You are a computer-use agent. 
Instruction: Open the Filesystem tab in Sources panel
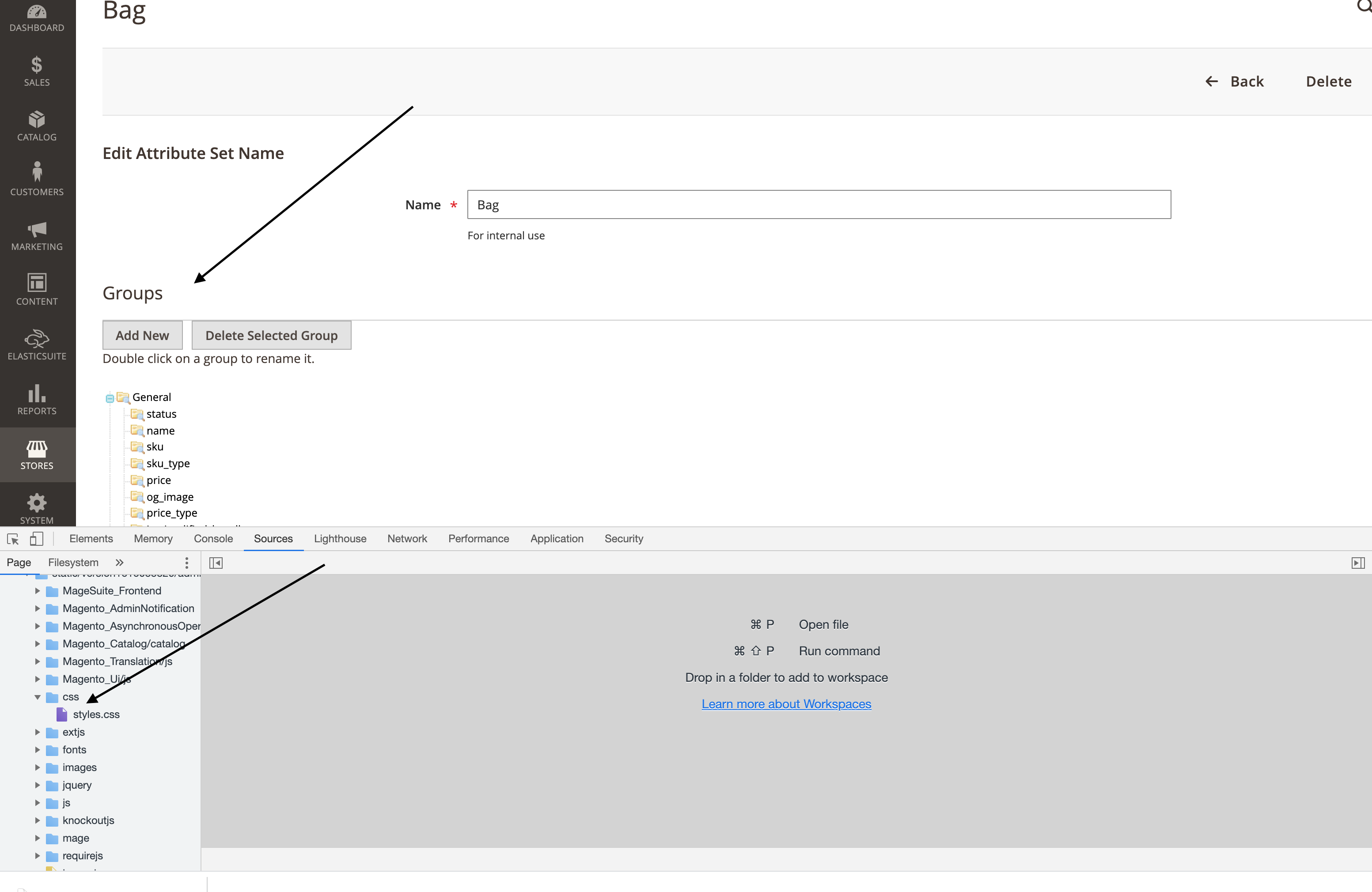pos(73,563)
